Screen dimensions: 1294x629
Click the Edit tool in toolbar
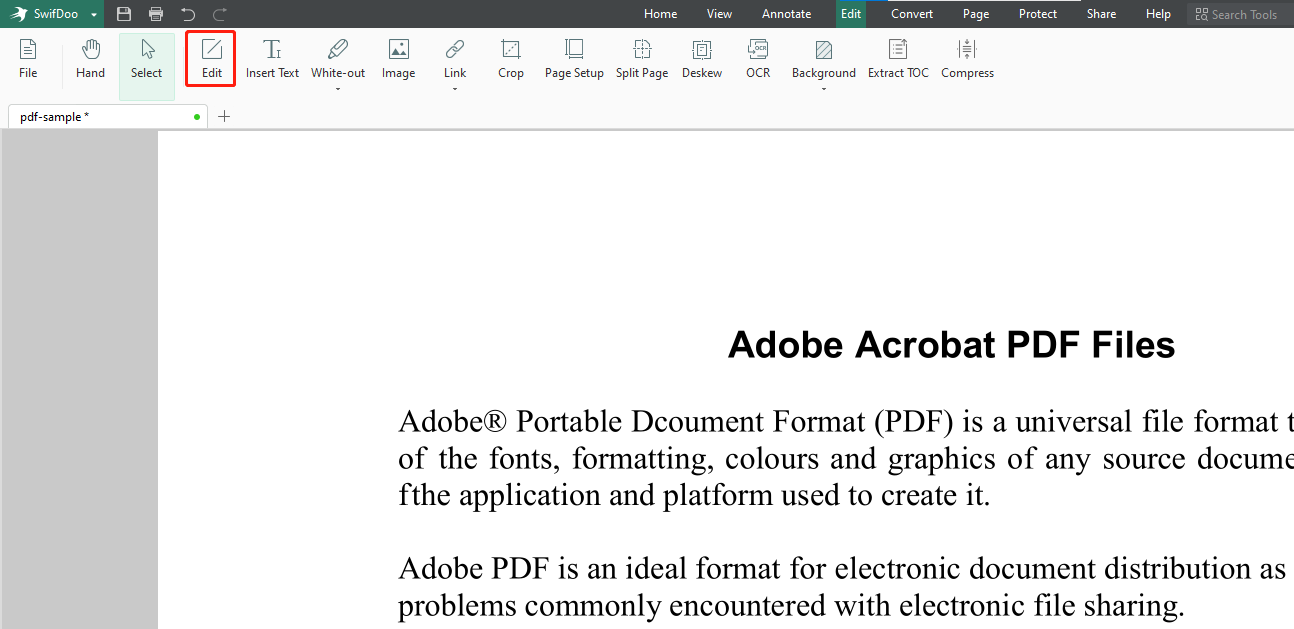click(x=211, y=59)
